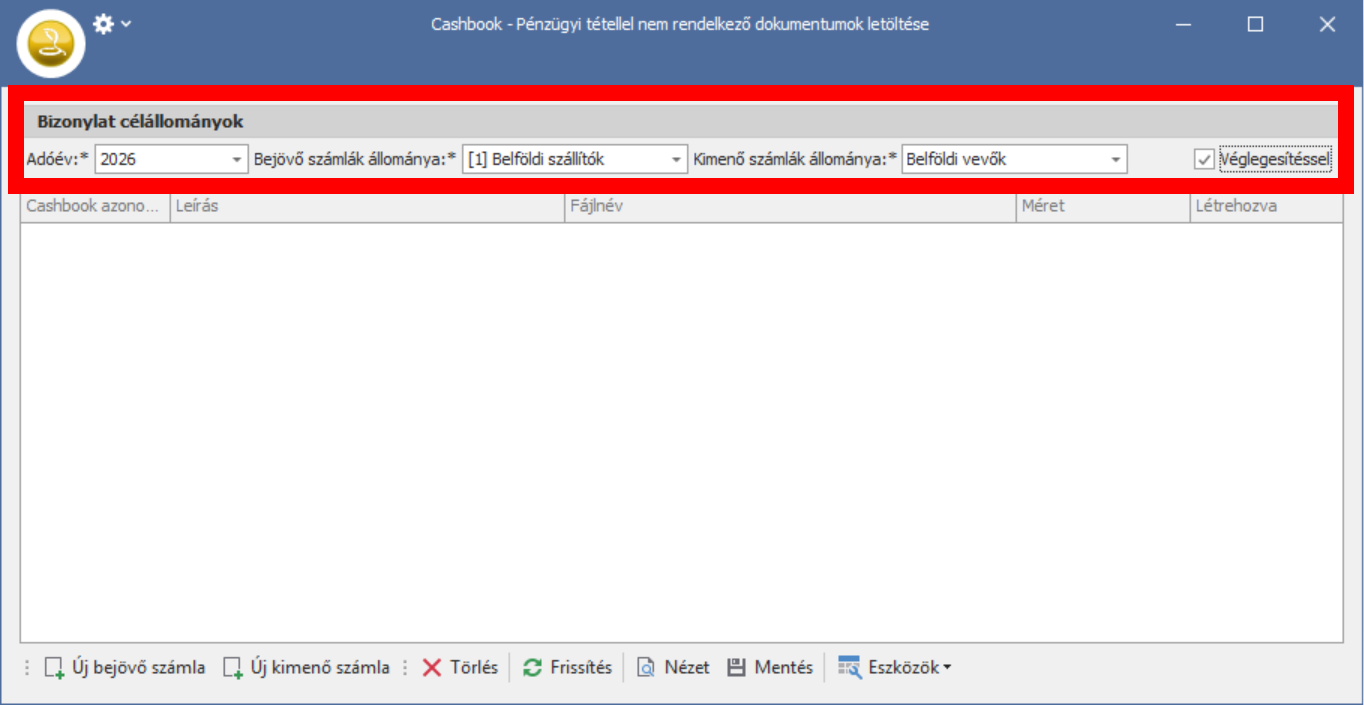Click the golden Cashbook application logo
Viewport: 1364px width, 705px height.
click(x=51, y=43)
